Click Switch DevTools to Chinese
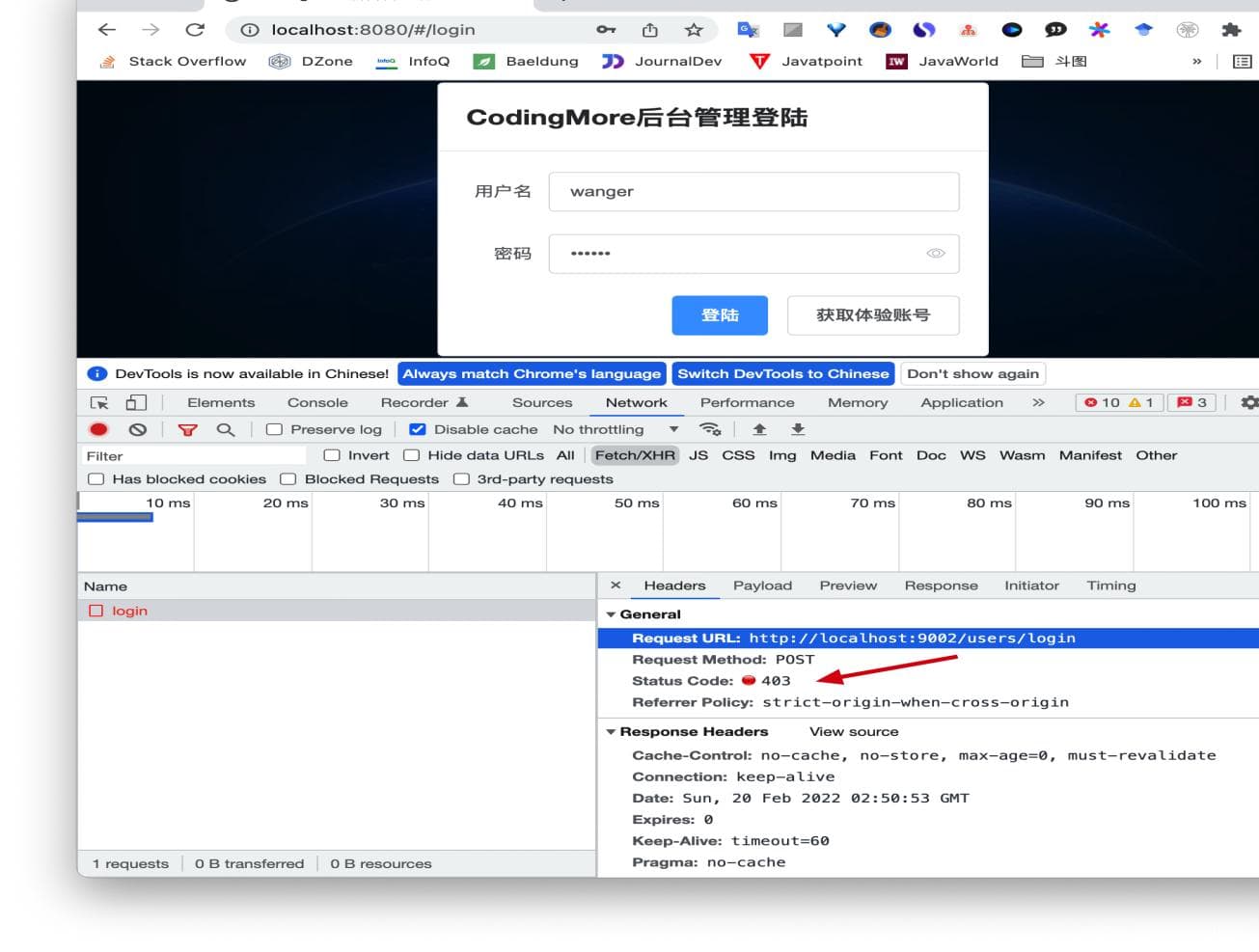 [x=783, y=374]
